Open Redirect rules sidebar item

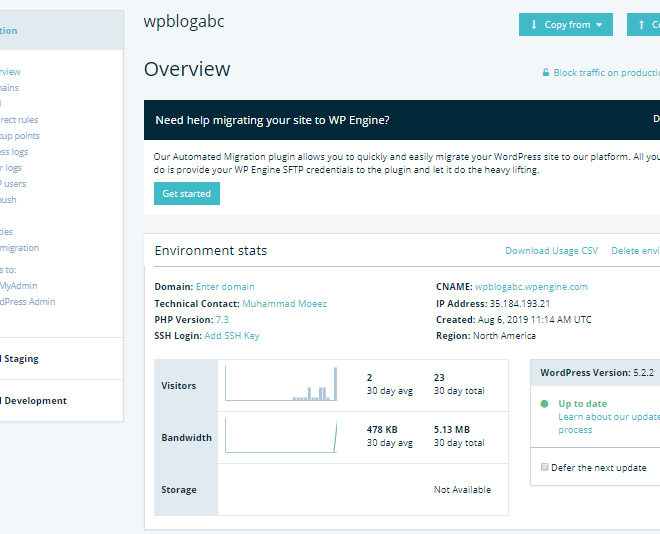click(x=19, y=120)
